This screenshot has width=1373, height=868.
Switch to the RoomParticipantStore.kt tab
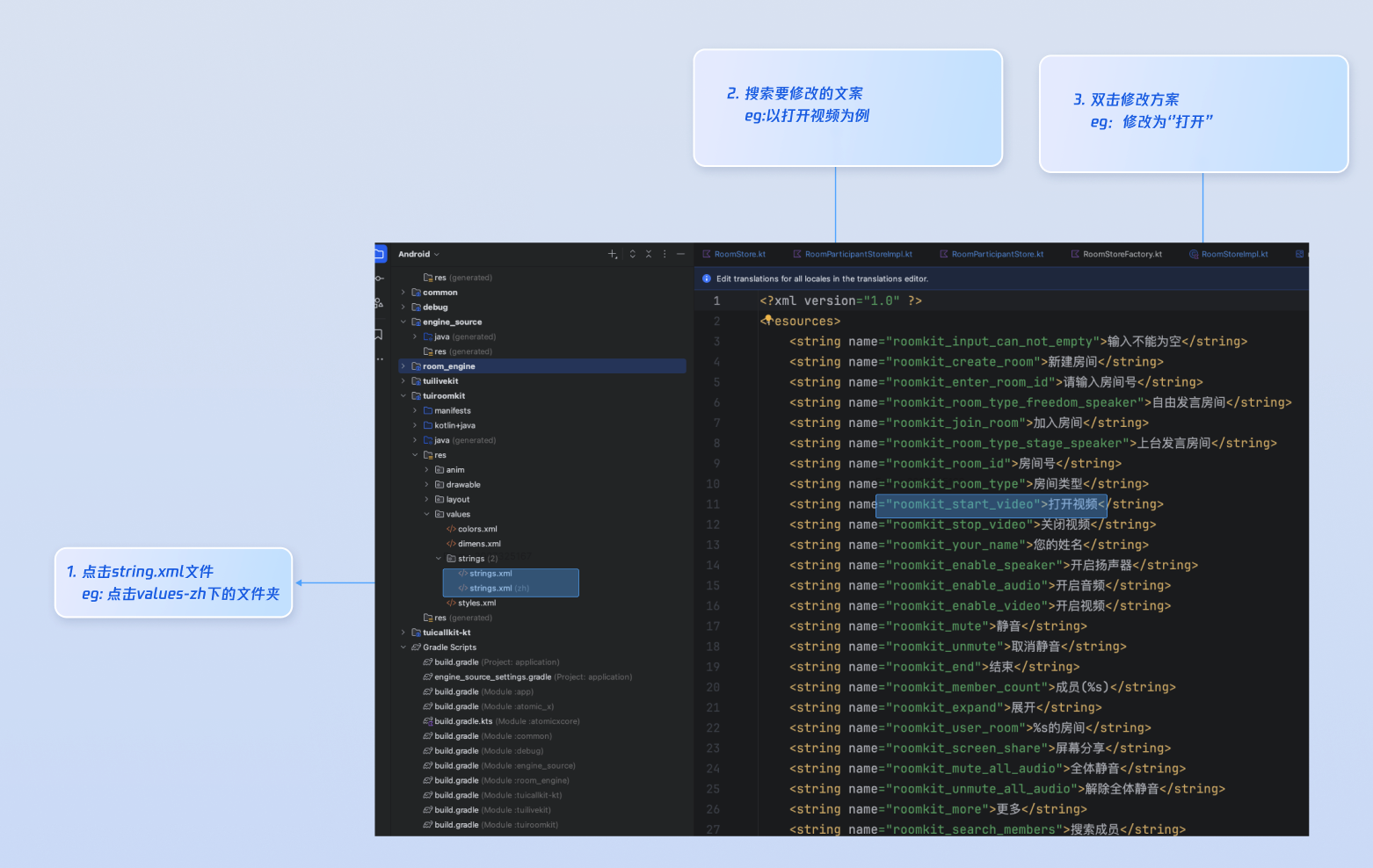pyautogui.click(x=997, y=254)
